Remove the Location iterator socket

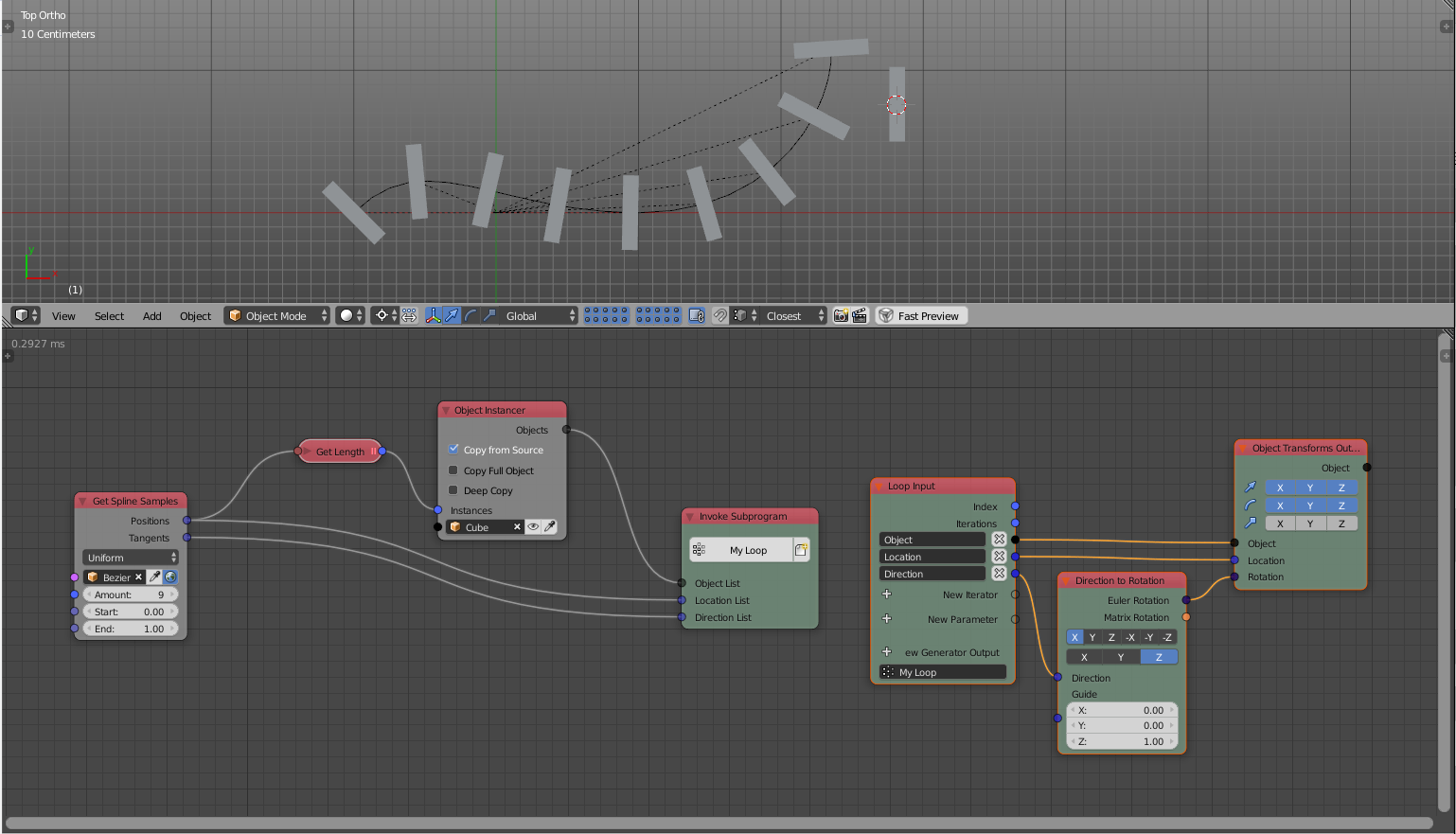(999, 557)
